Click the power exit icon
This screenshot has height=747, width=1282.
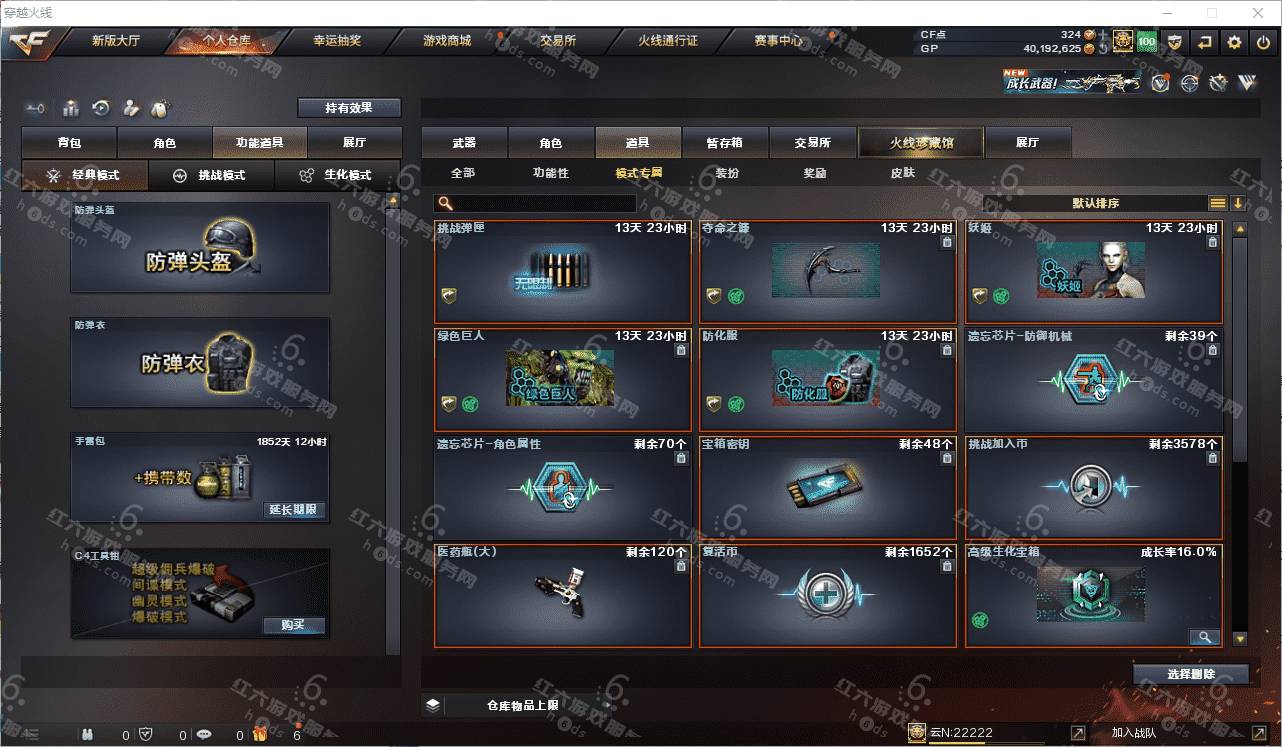(x=1262, y=42)
